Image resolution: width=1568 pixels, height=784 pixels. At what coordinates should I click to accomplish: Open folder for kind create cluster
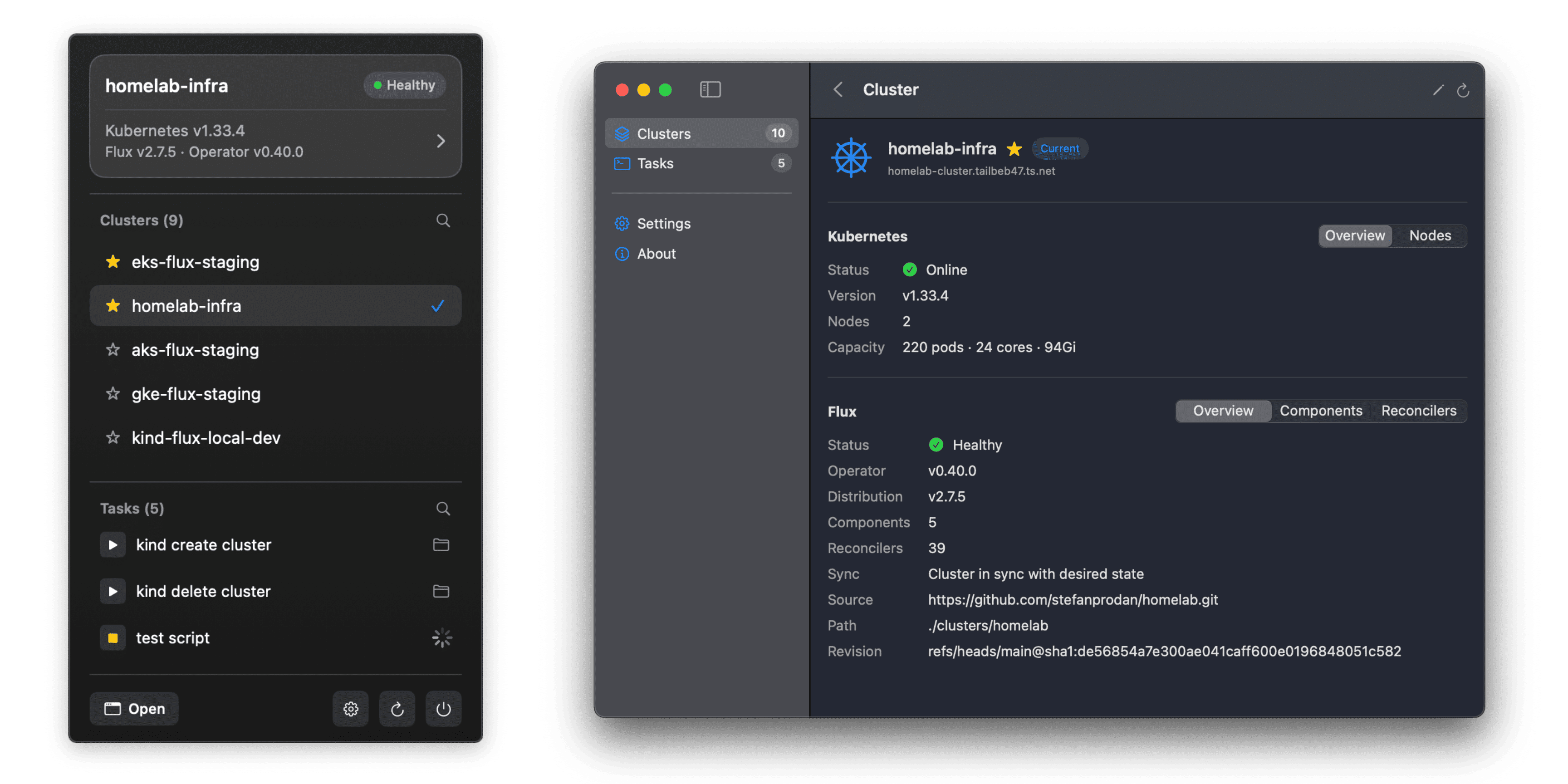point(441,545)
